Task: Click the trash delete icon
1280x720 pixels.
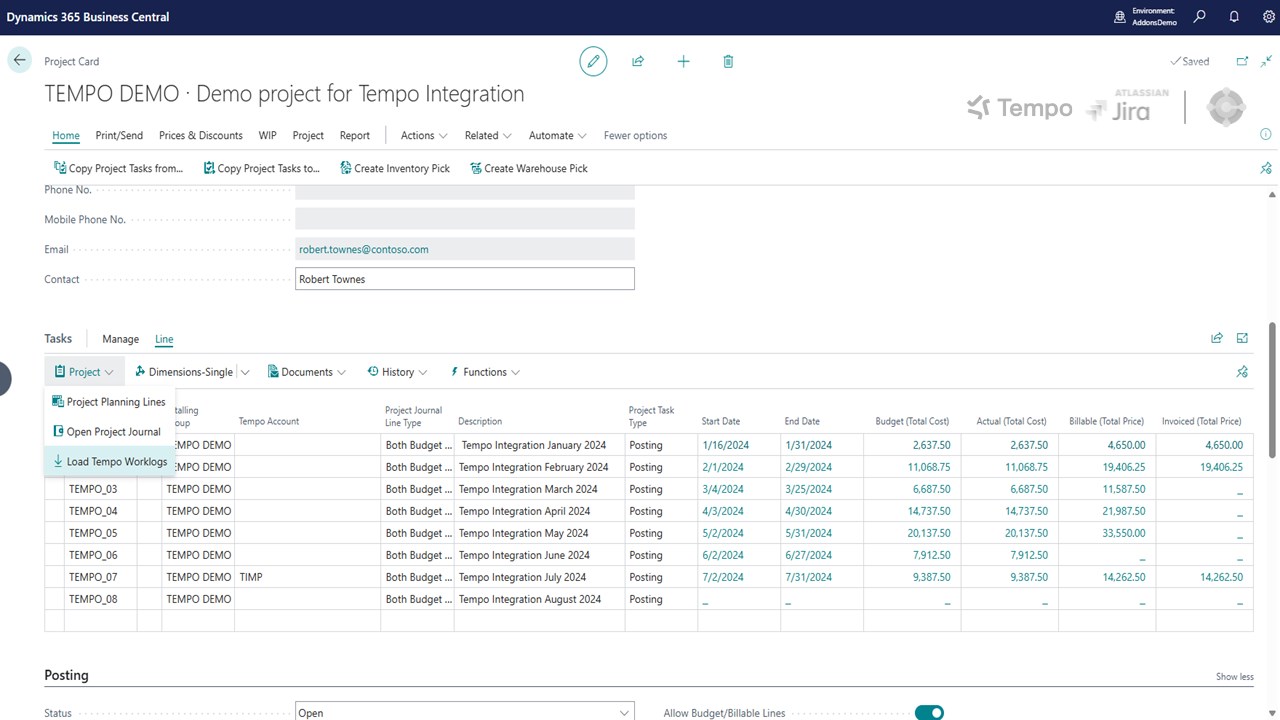Action: tap(728, 62)
